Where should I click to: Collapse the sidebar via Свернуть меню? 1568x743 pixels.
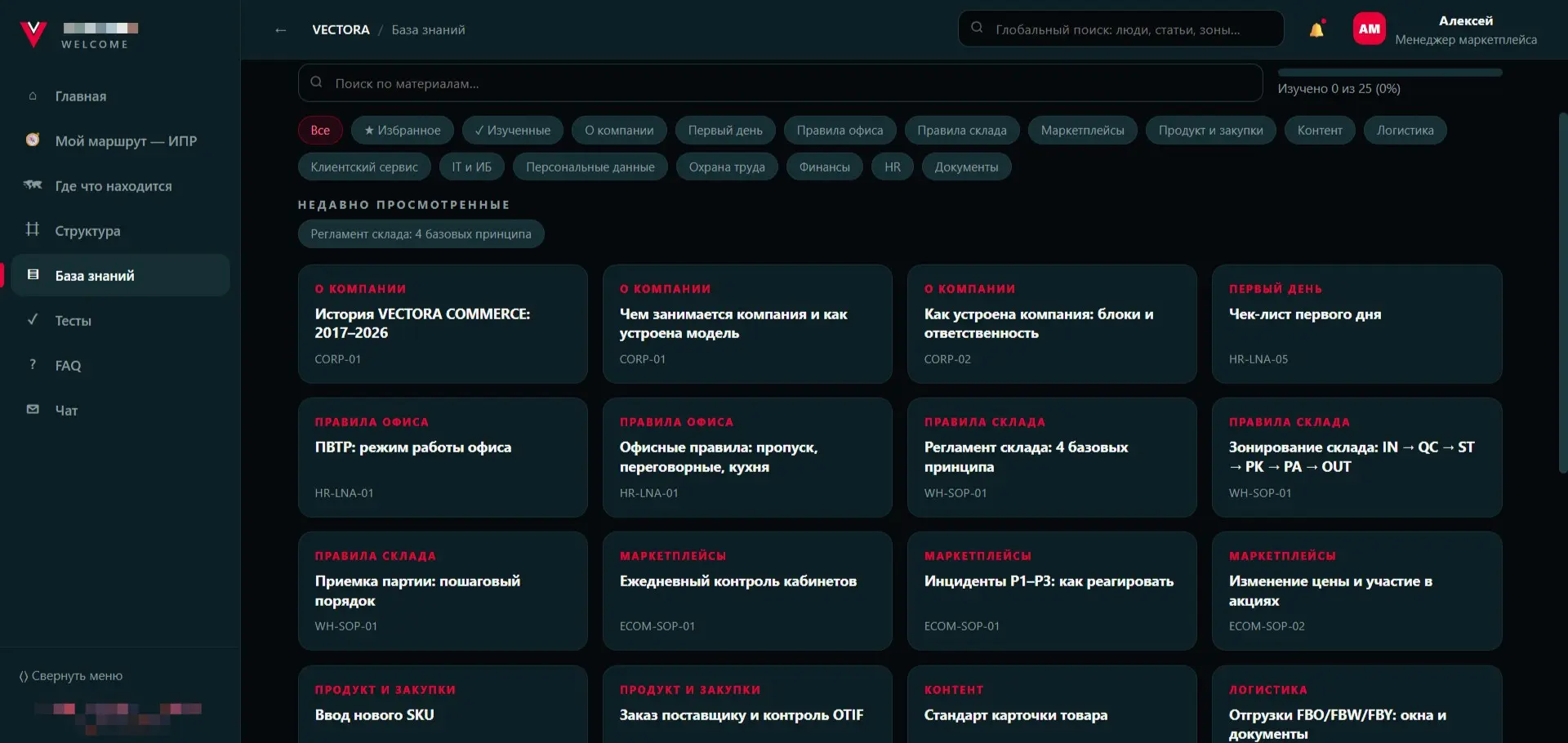point(71,676)
